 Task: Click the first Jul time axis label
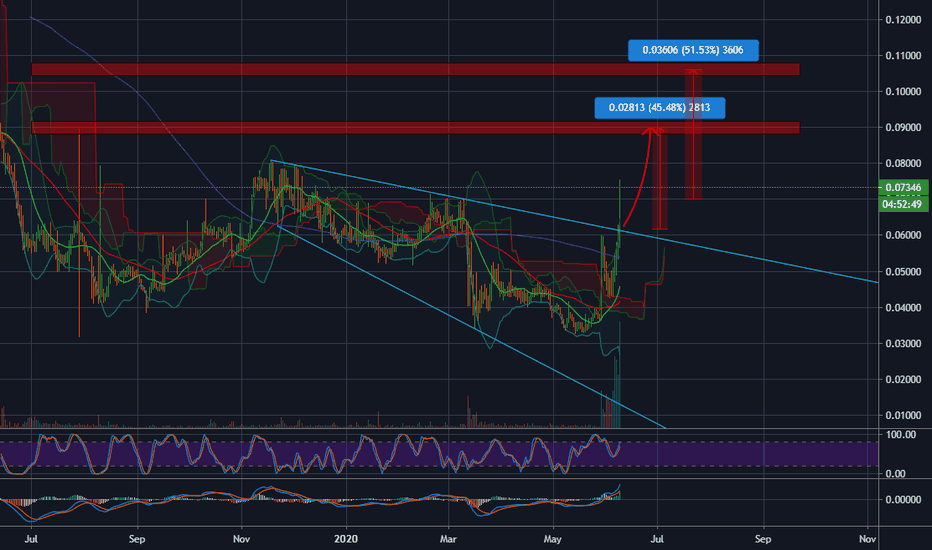pos(32,539)
